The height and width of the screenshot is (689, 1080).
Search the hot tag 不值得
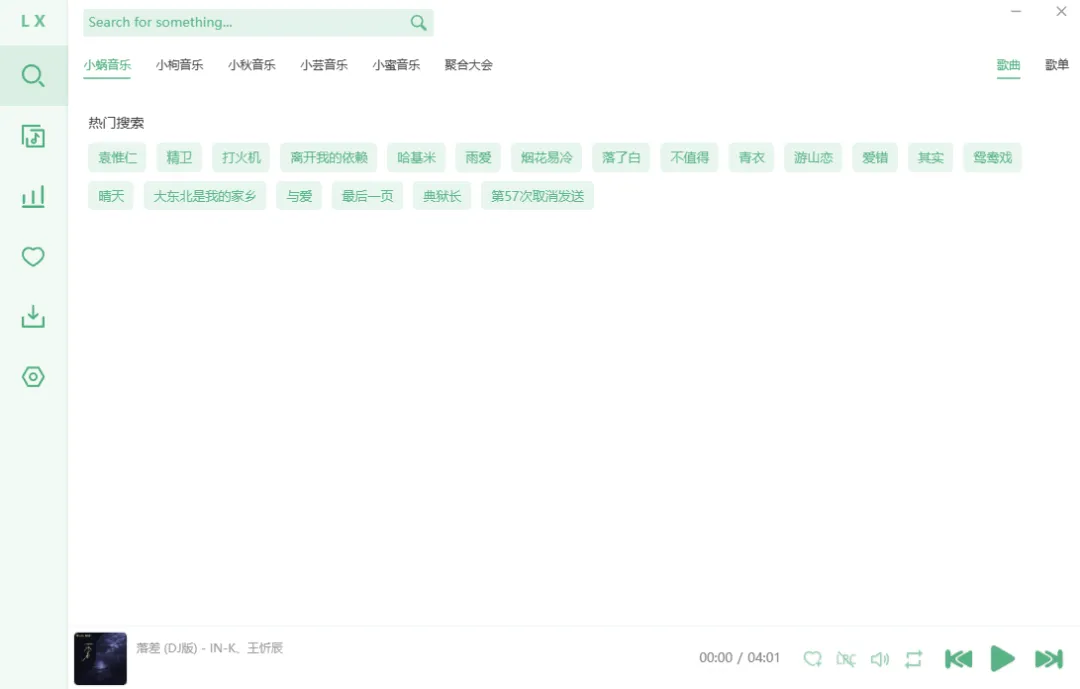(x=689, y=158)
